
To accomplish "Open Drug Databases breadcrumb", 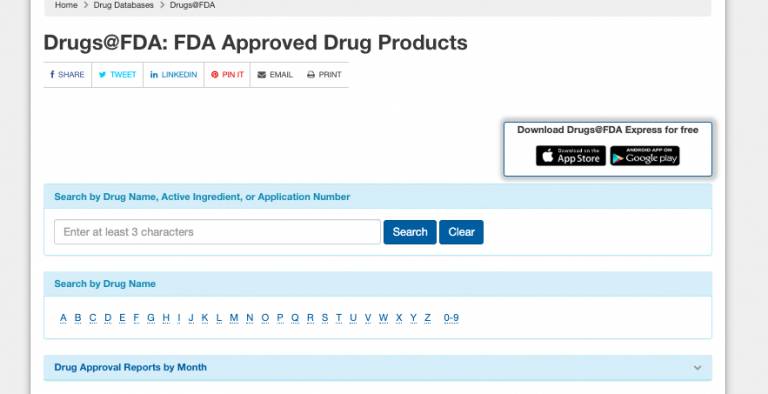I will pyautogui.click(x=123, y=5).
